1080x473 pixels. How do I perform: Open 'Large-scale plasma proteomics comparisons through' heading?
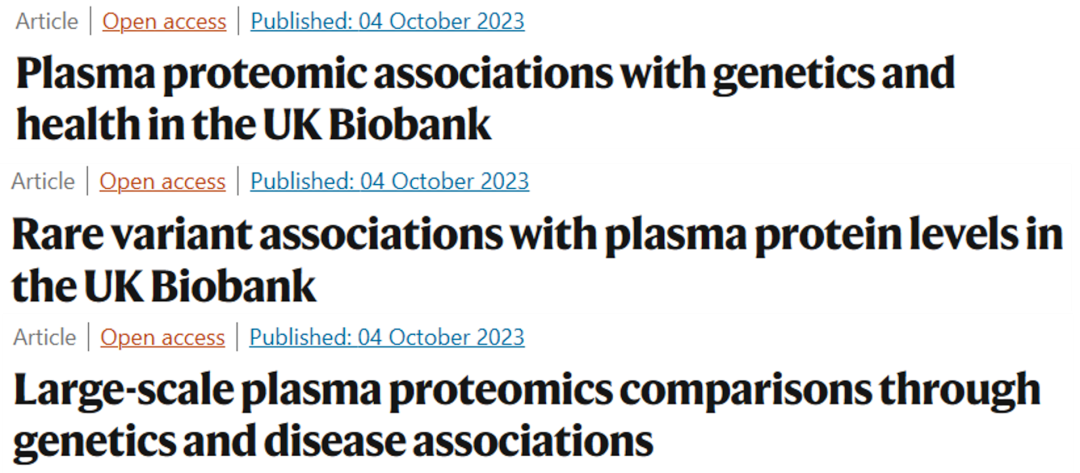click(526, 392)
